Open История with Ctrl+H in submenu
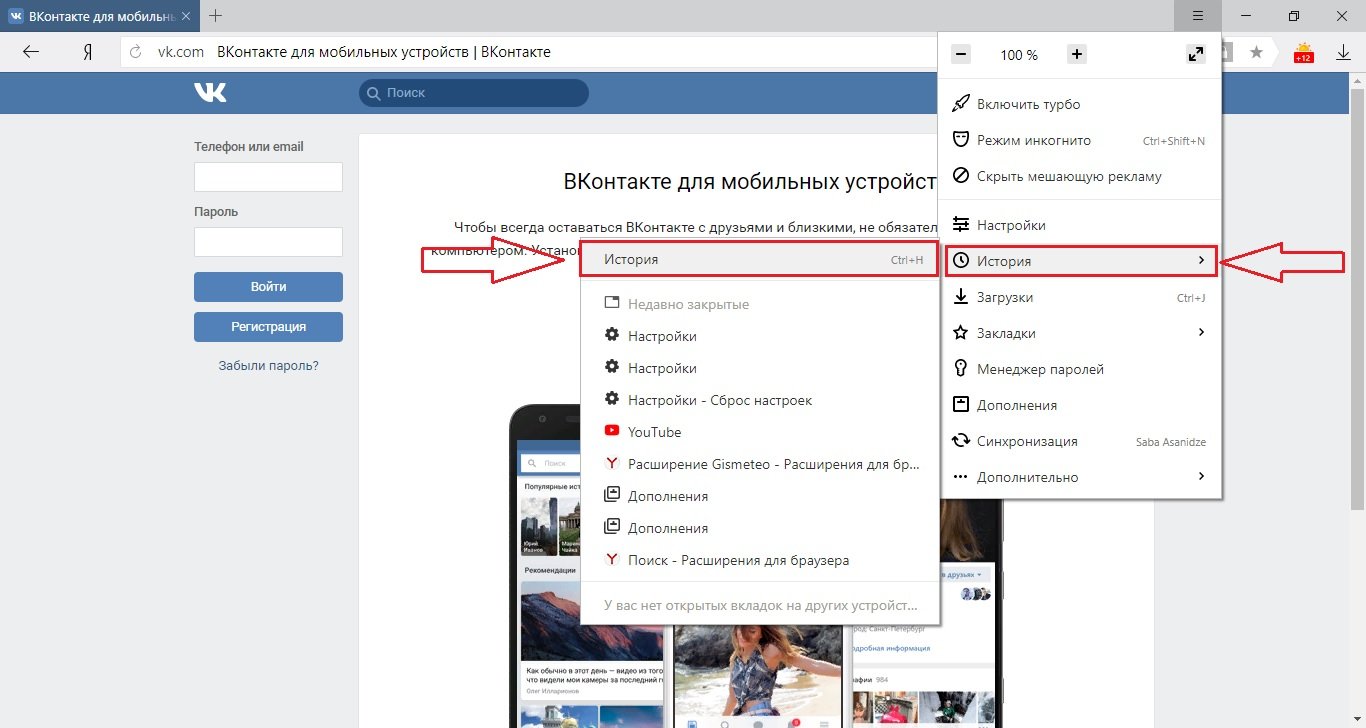Screen dimensions: 1366x728 coord(760,259)
